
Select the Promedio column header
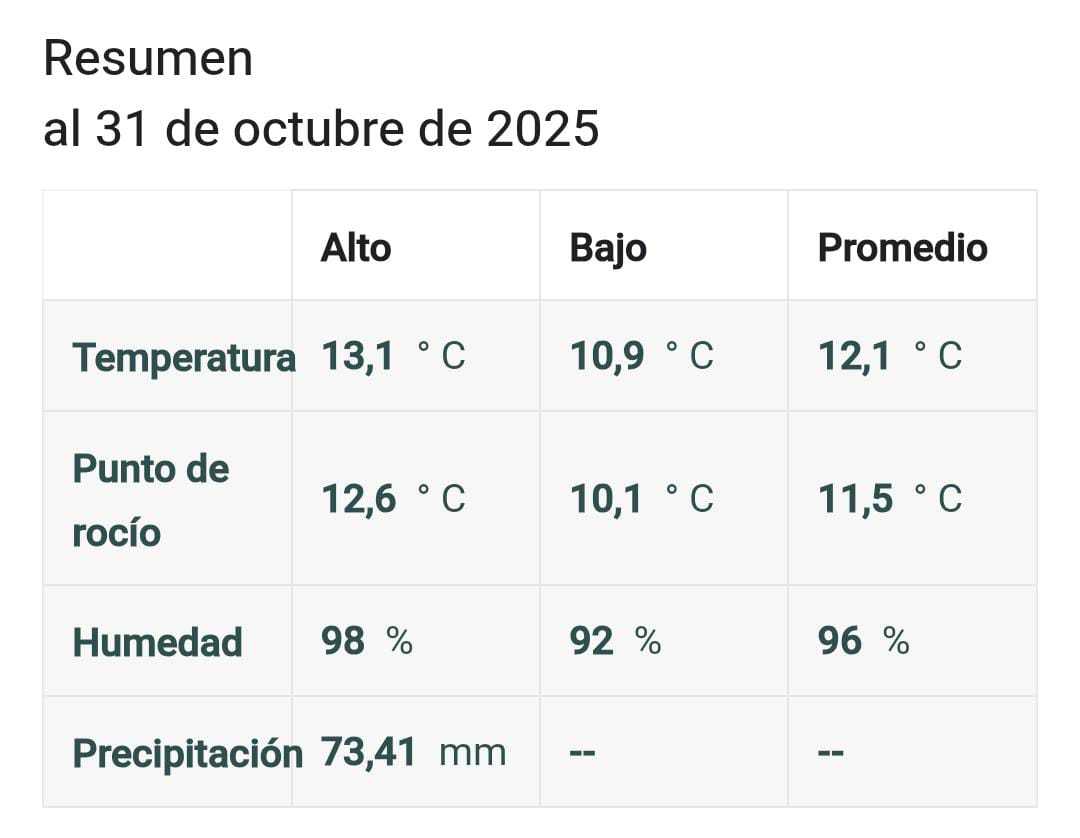coord(902,248)
